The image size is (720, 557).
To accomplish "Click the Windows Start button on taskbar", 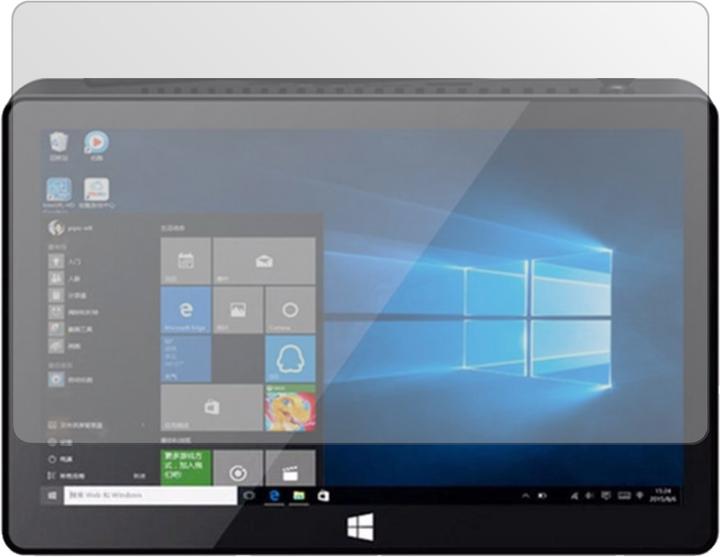I will [52, 495].
